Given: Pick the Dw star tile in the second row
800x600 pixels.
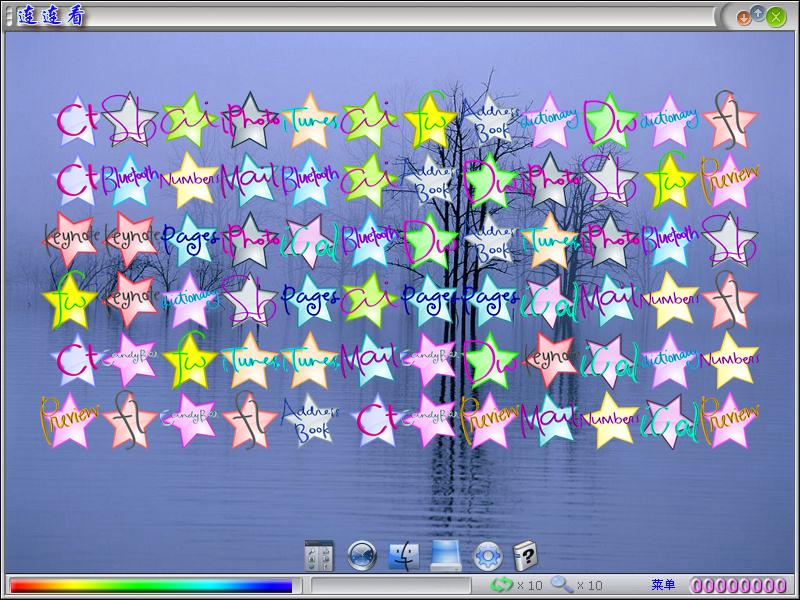Looking at the screenshot, I should (x=490, y=180).
